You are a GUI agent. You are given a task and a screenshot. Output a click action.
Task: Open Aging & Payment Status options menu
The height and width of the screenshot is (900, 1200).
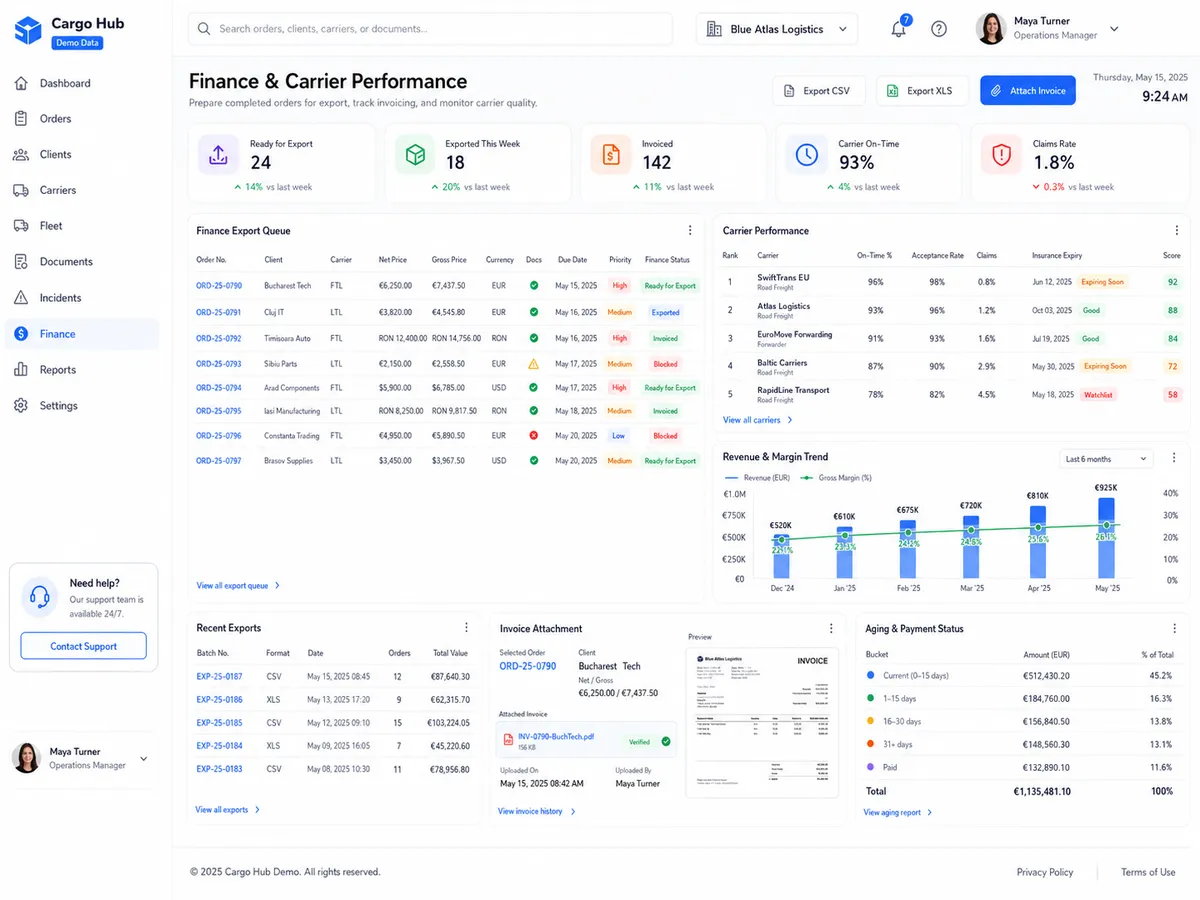[x=1174, y=629]
